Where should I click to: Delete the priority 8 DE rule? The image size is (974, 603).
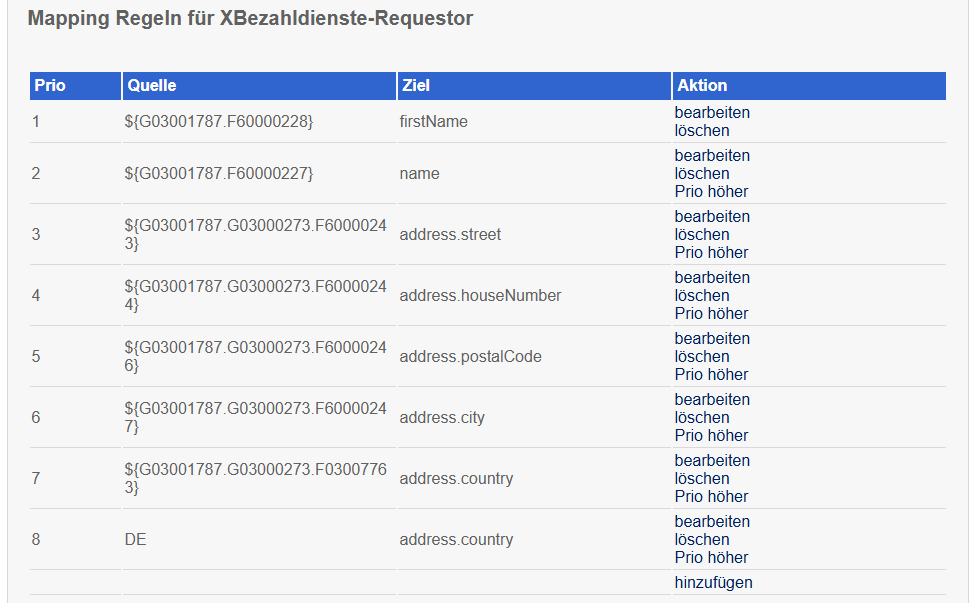702,539
